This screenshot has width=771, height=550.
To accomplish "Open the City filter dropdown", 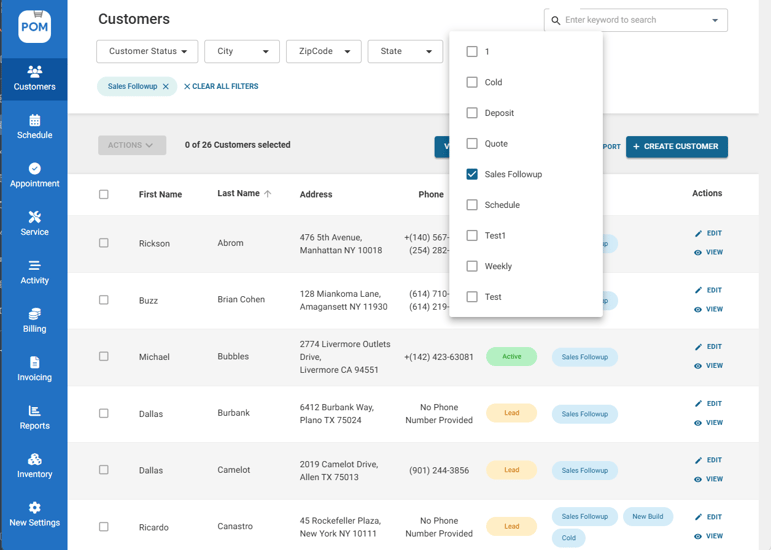I will point(242,51).
